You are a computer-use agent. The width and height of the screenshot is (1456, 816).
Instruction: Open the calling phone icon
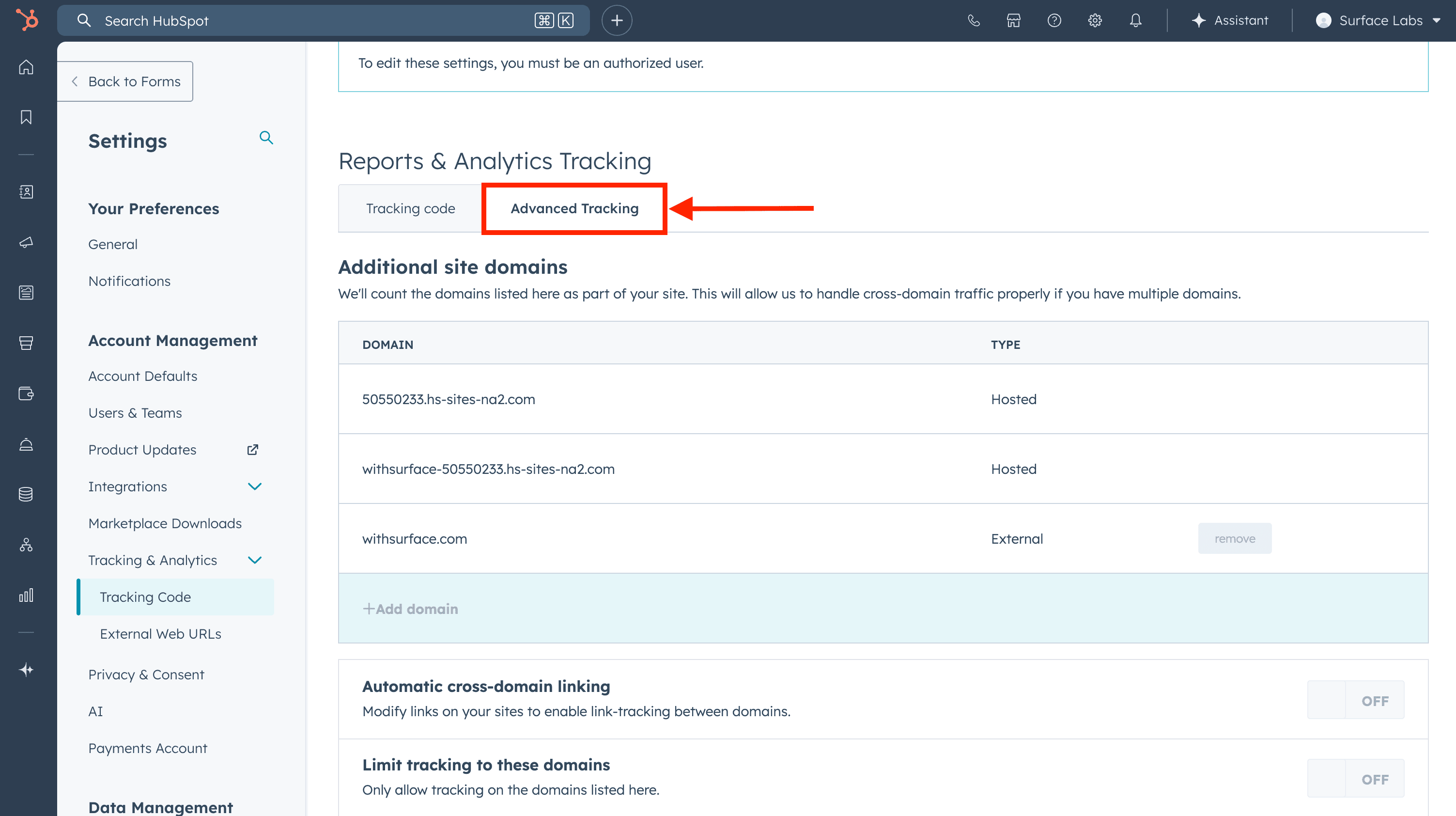[973, 20]
